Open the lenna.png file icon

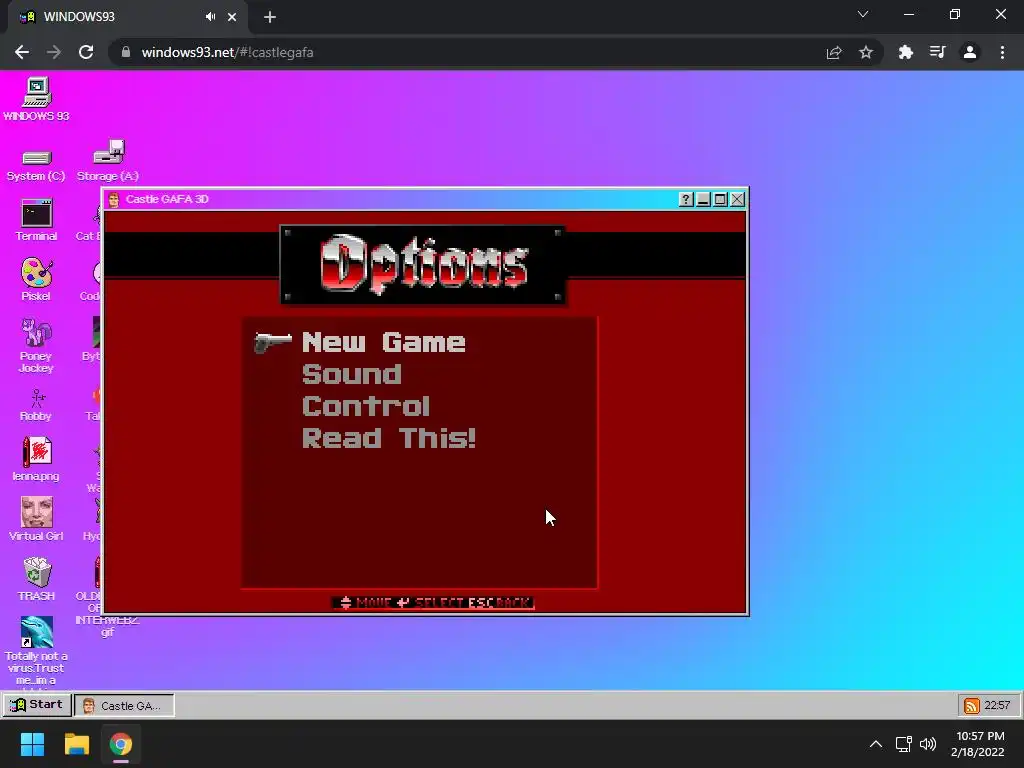pyautogui.click(x=37, y=459)
